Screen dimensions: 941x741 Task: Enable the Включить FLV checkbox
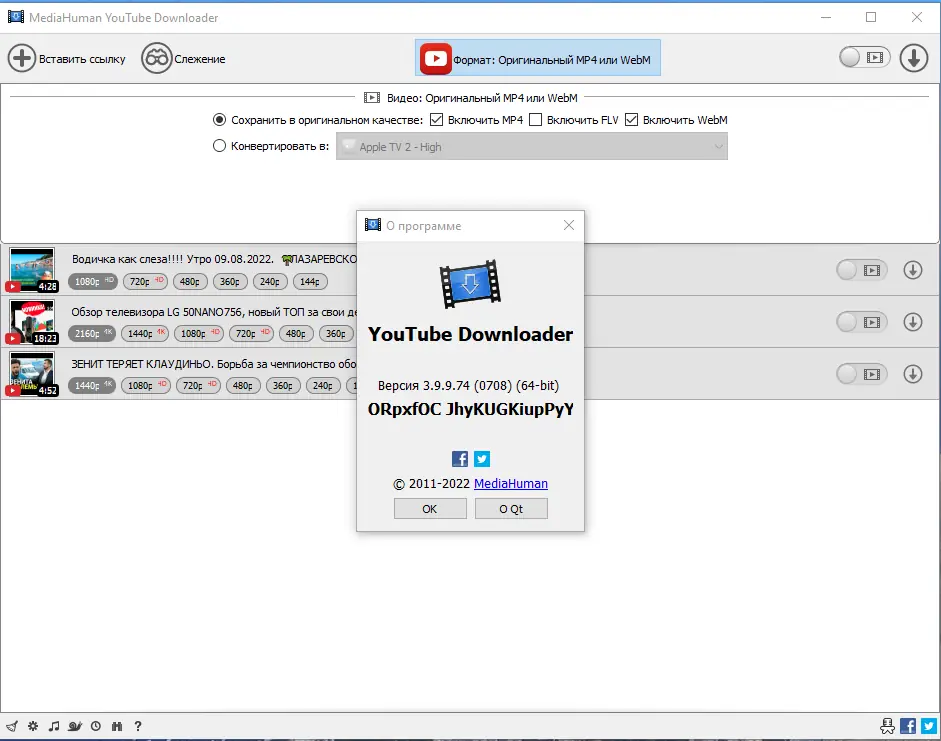point(536,119)
